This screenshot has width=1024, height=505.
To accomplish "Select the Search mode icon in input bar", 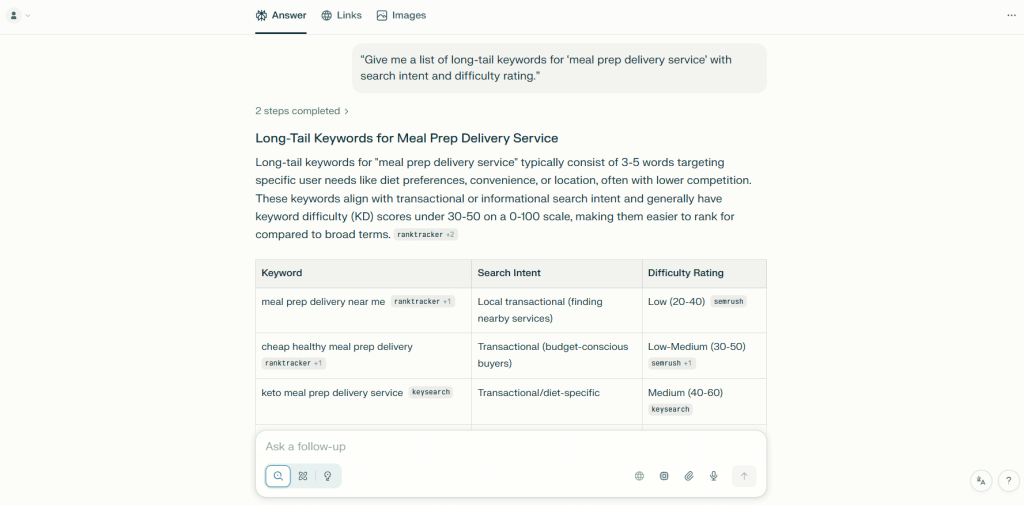I will tap(278, 476).
